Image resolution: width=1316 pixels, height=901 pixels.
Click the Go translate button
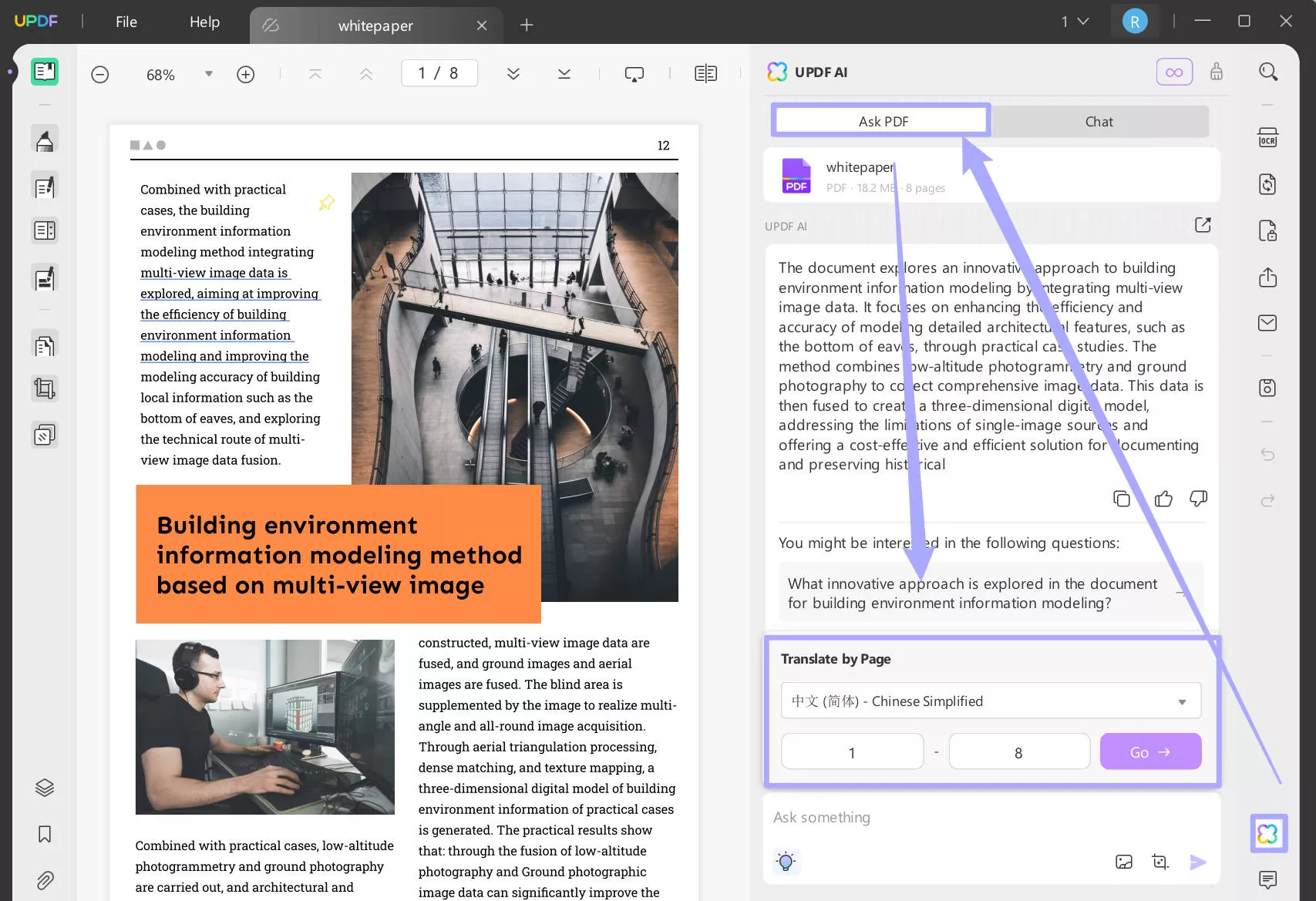pyautogui.click(x=1150, y=751)
